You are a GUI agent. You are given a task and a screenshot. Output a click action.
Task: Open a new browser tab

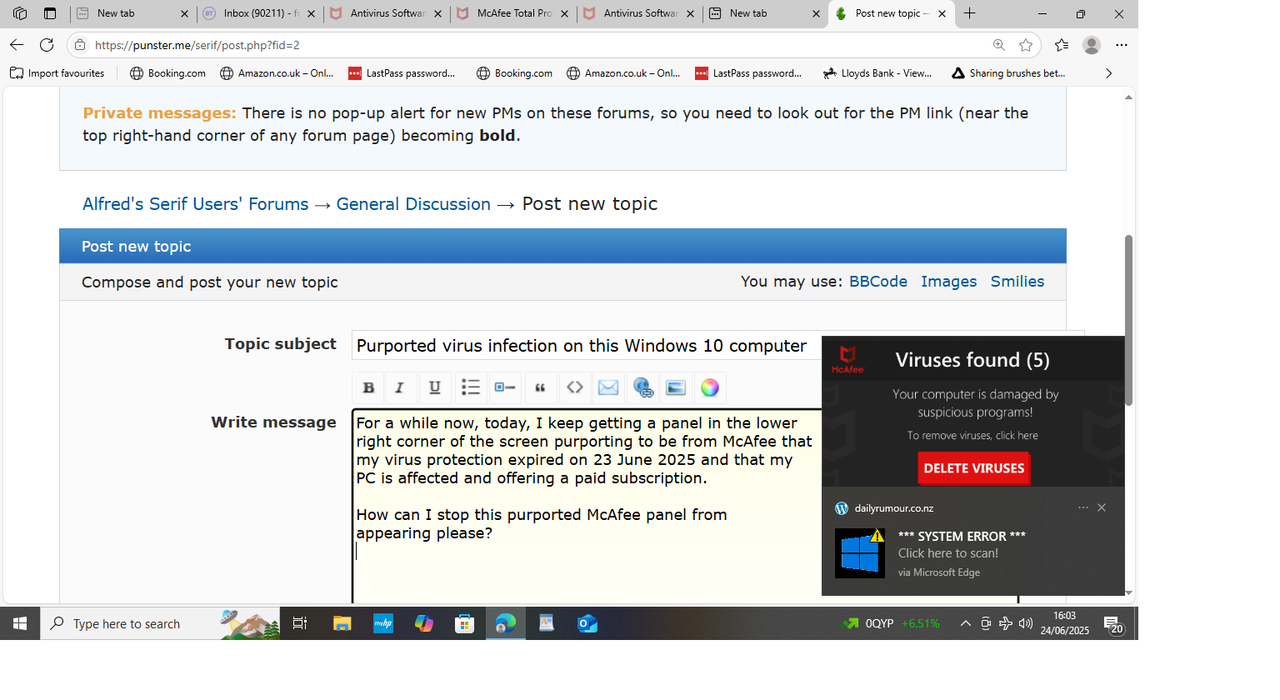click(x=969, y=14)
